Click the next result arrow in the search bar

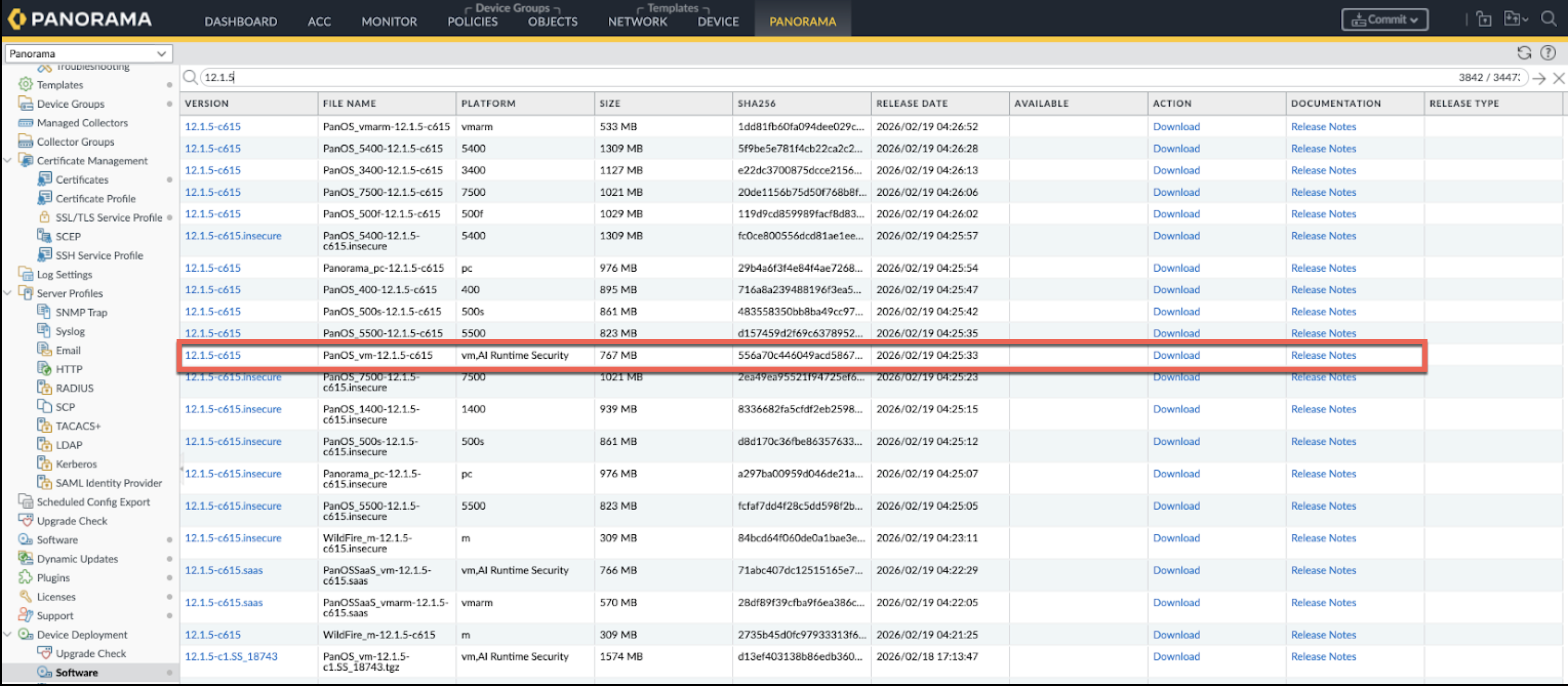pos(1539,78)
